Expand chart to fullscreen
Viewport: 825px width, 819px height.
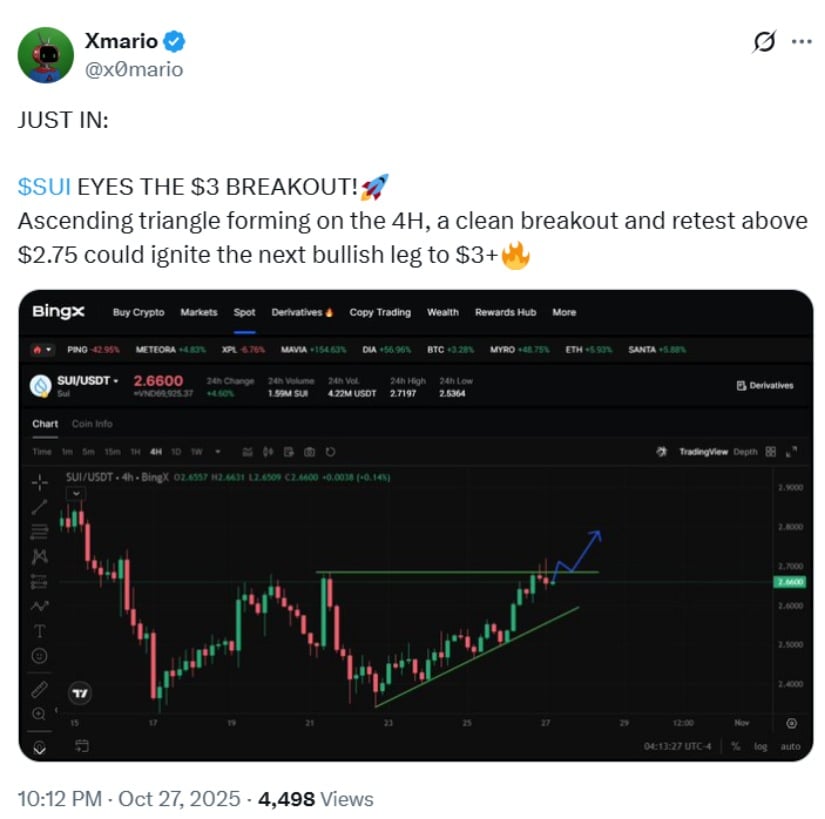(x=792, y=452)
